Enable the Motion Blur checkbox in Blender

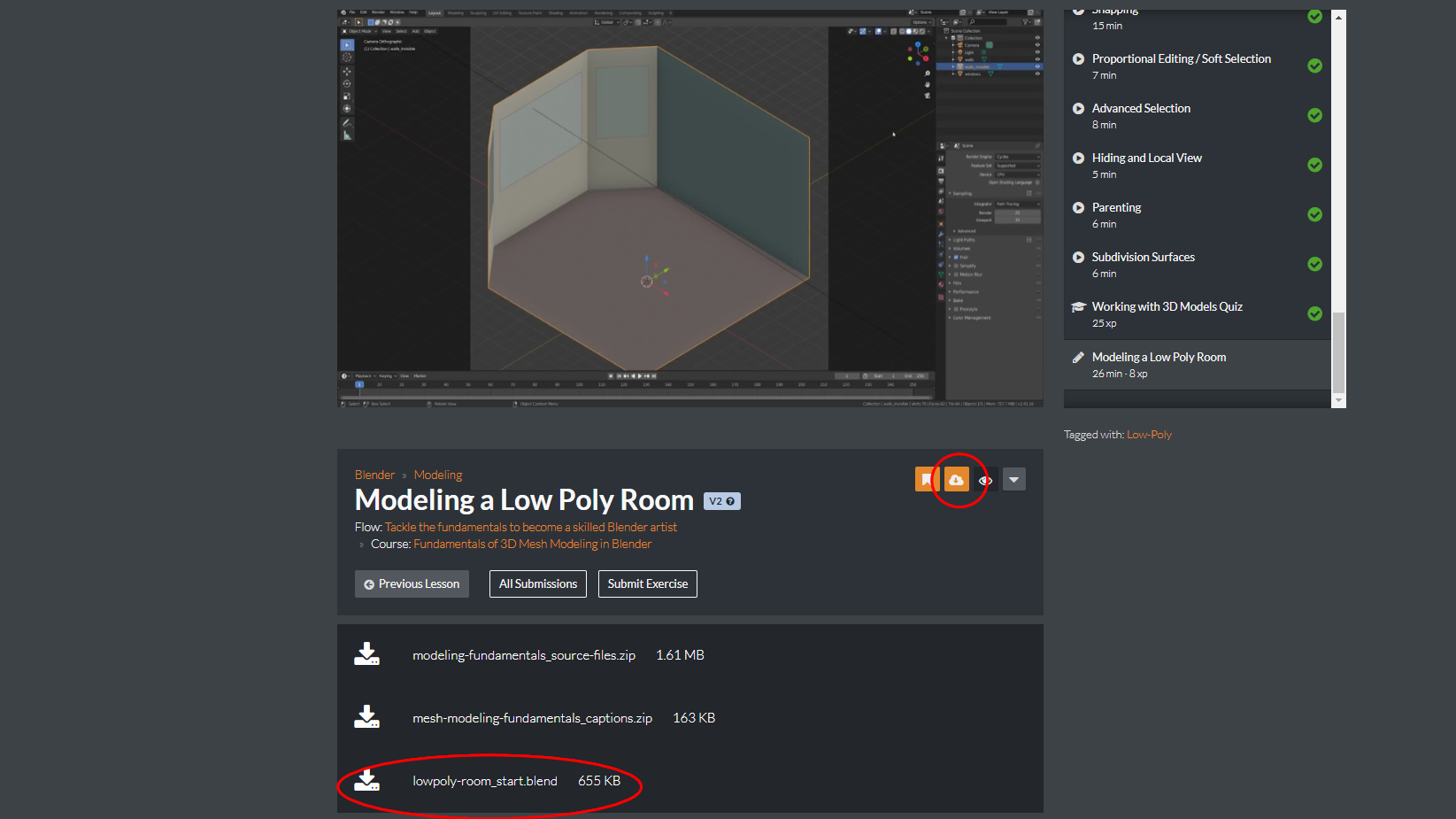click(x=957, y=274)
